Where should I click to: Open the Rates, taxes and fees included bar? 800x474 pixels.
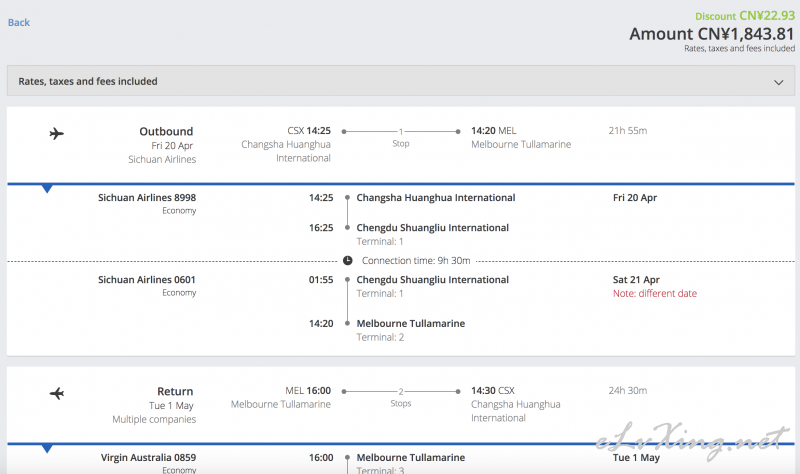401,81
